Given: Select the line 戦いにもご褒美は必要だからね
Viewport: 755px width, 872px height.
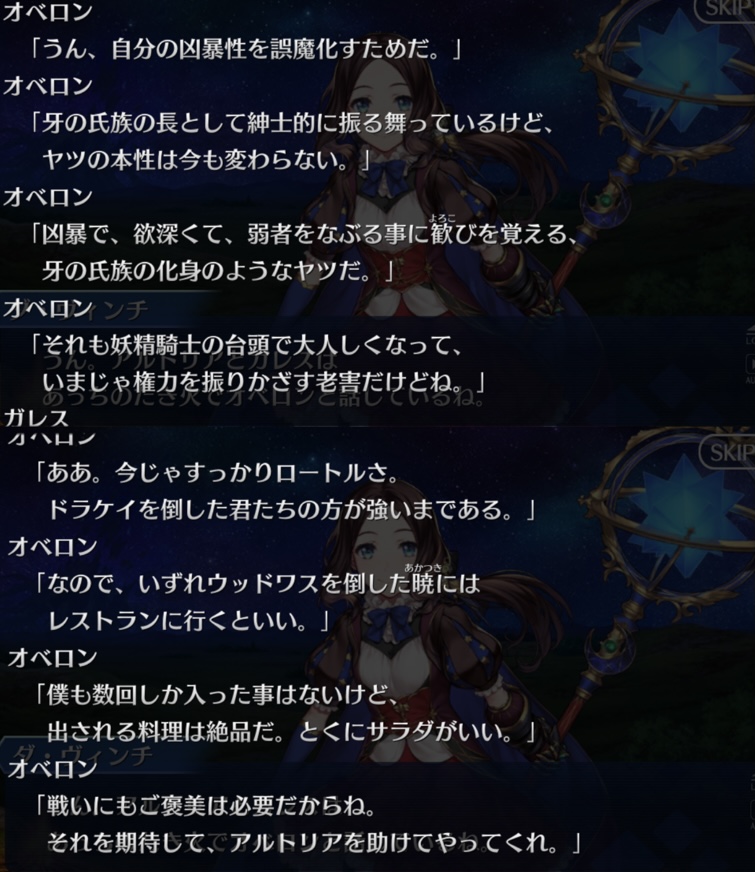Looking at the screenshot, I should [205, 805].
